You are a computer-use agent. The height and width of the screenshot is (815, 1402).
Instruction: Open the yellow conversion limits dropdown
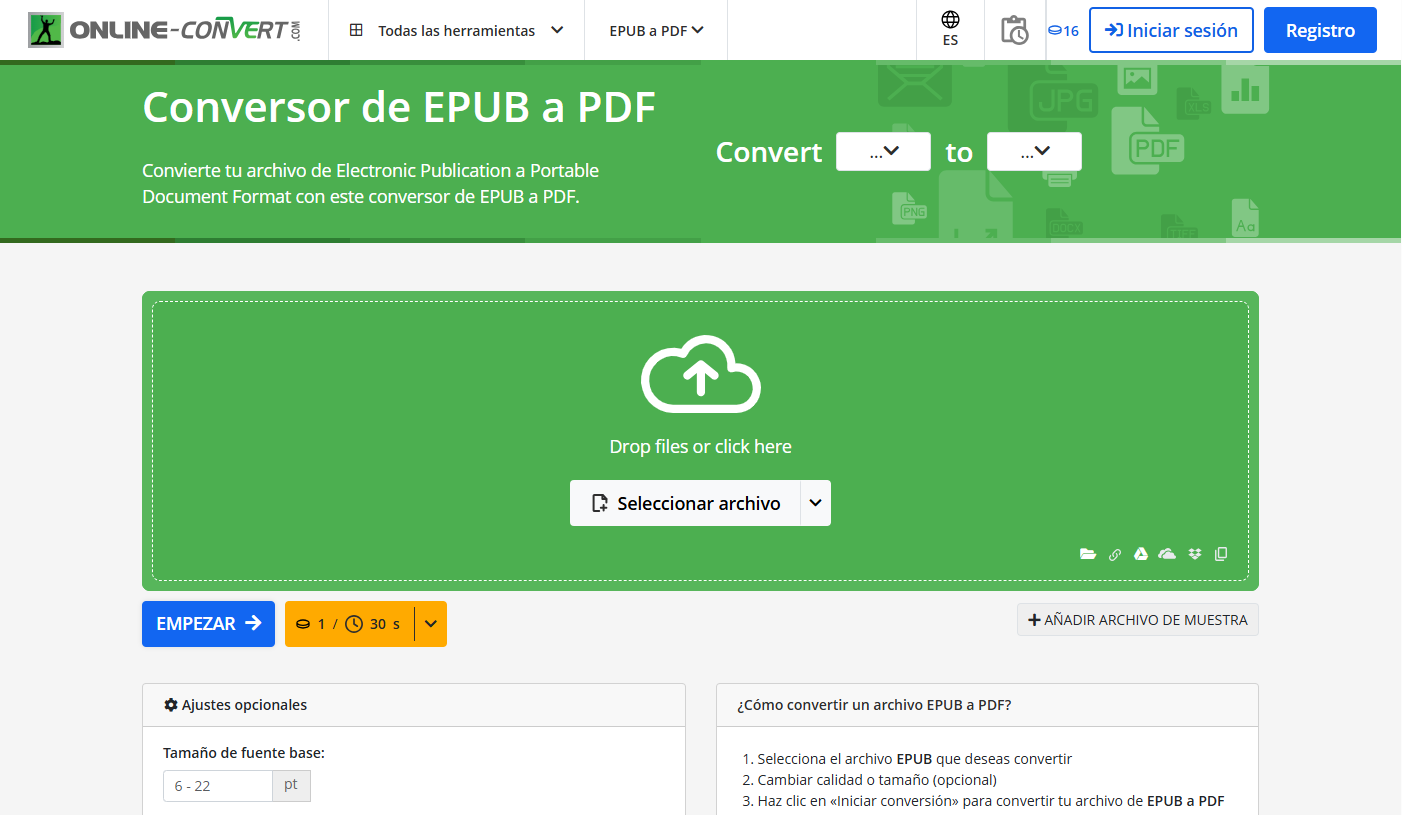point(430,623)
